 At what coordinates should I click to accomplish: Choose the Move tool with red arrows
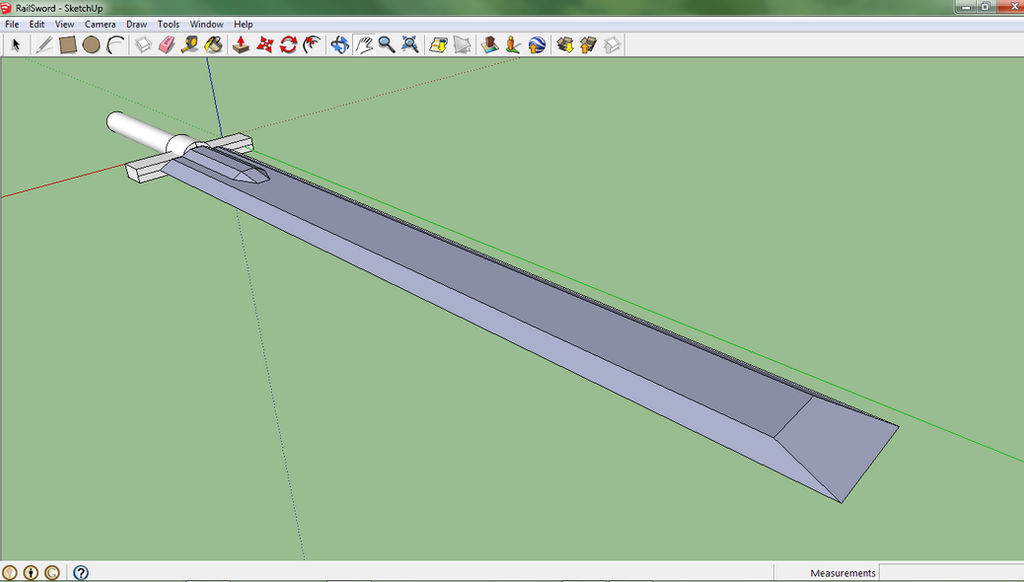tap(264, 45)
